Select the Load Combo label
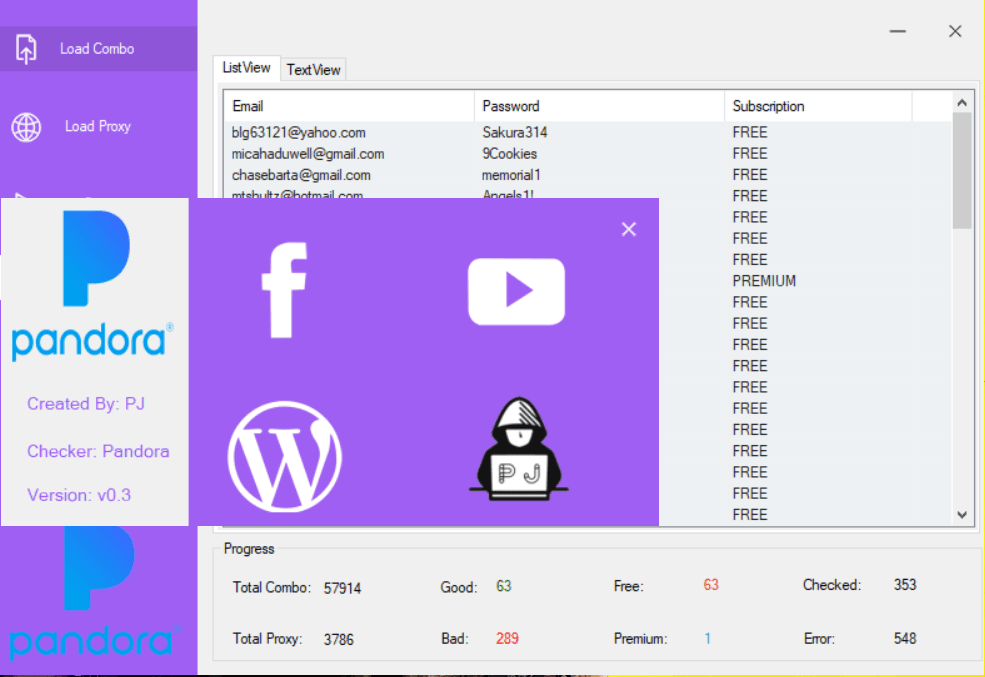The height and width of the screenshot is (677, 985). [x=97, y=48]
